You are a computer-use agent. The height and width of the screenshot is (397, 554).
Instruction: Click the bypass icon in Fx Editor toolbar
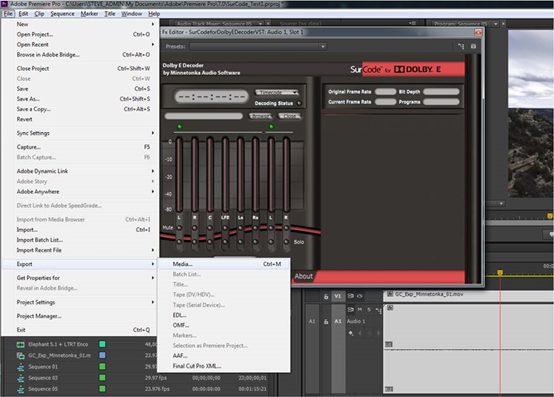pyautogui.click(x=473, y=46)
